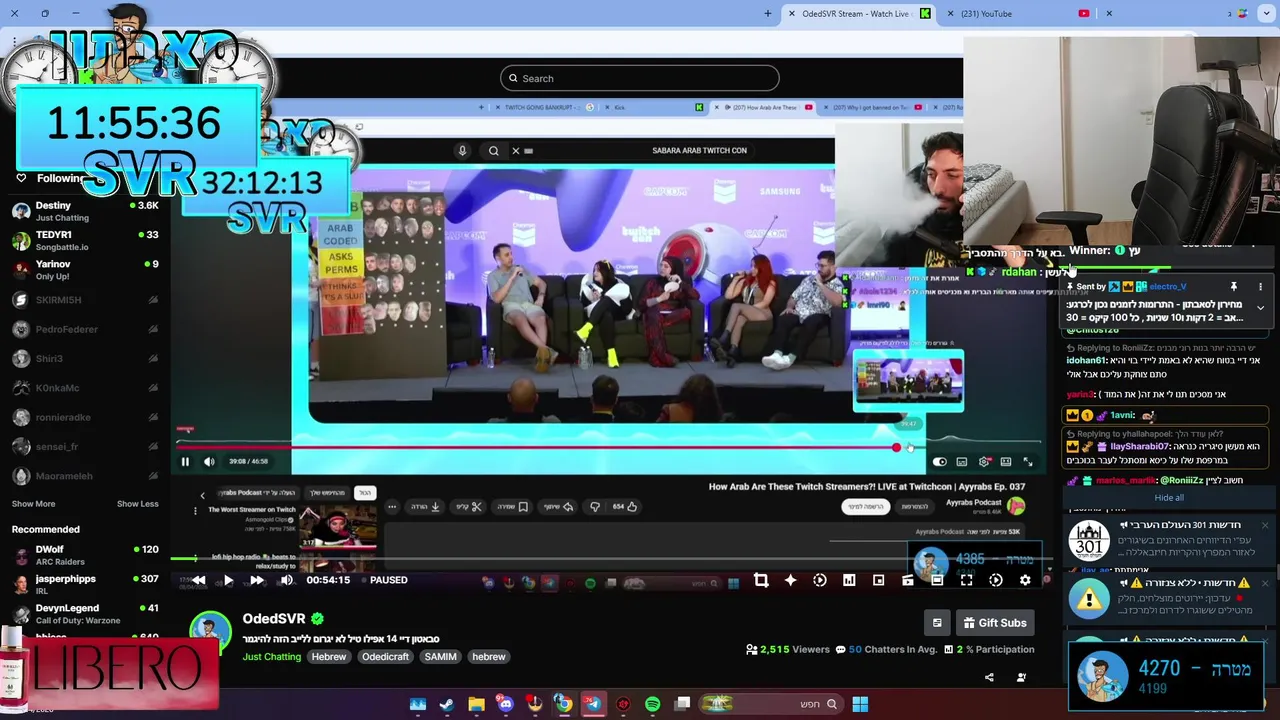The height and width of the screenshot is (720, 1280).
Task: Click the stream stats bar-chart icon
Action: (849, 580)
